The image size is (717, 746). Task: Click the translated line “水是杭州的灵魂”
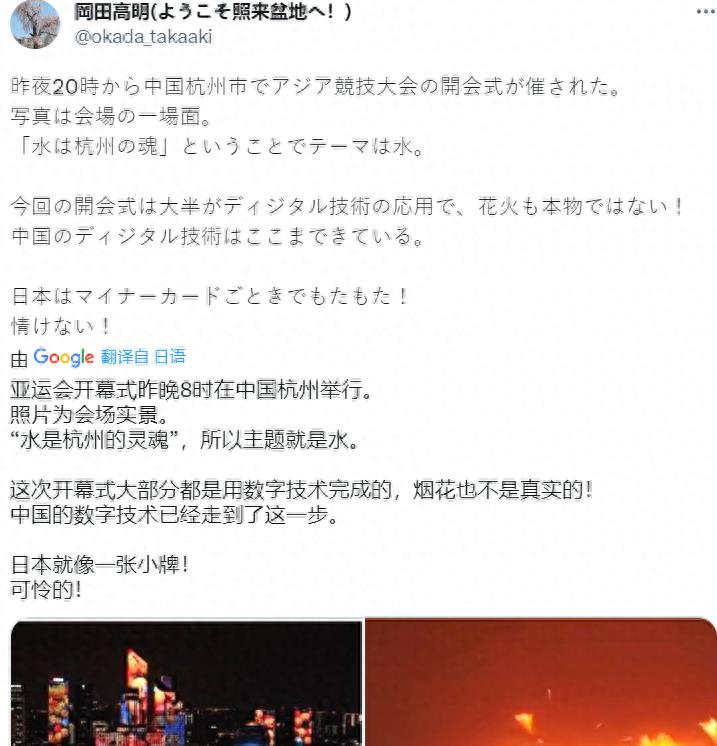(x=184, y=440)
